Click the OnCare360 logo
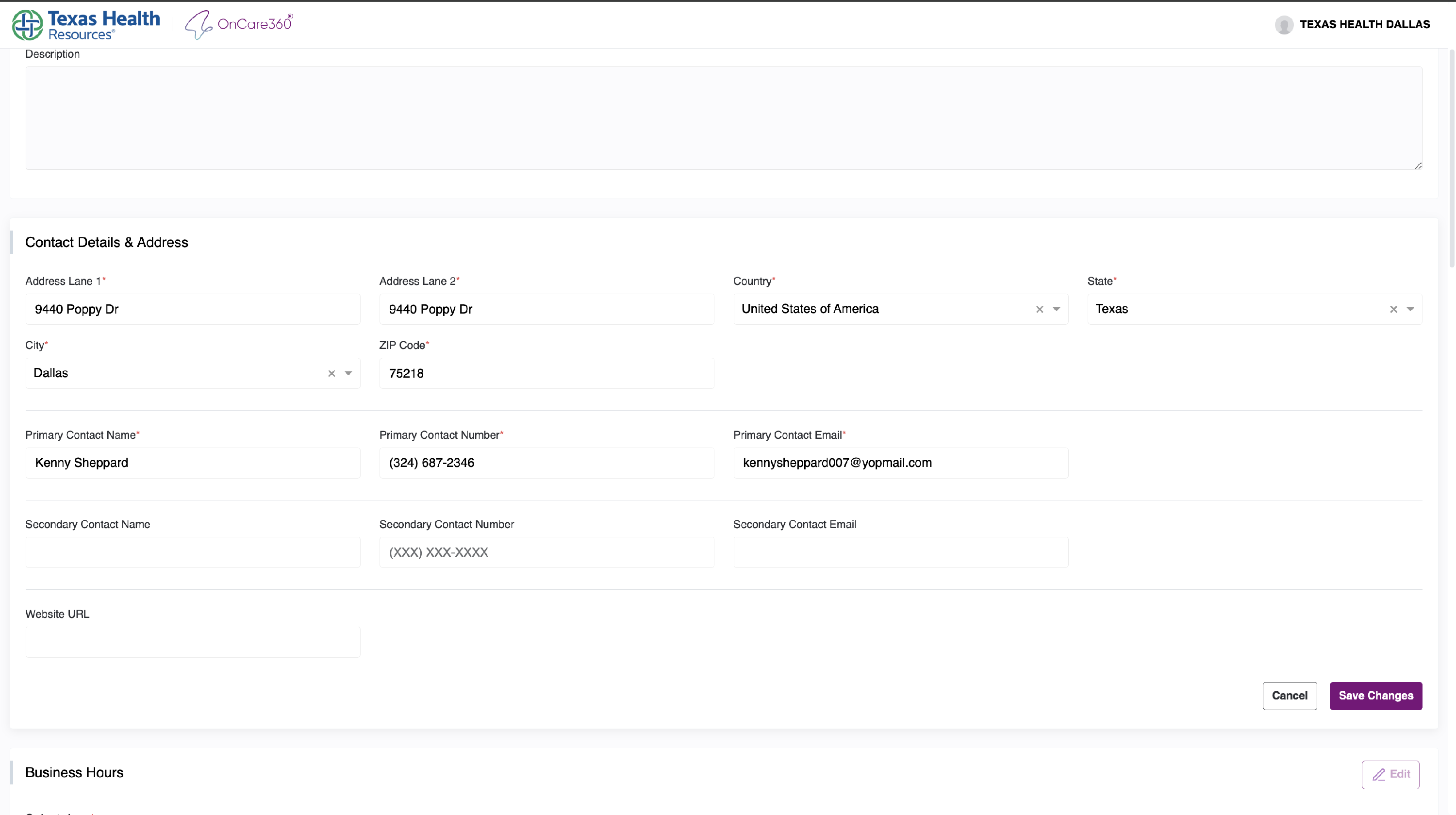 (239, 24)
